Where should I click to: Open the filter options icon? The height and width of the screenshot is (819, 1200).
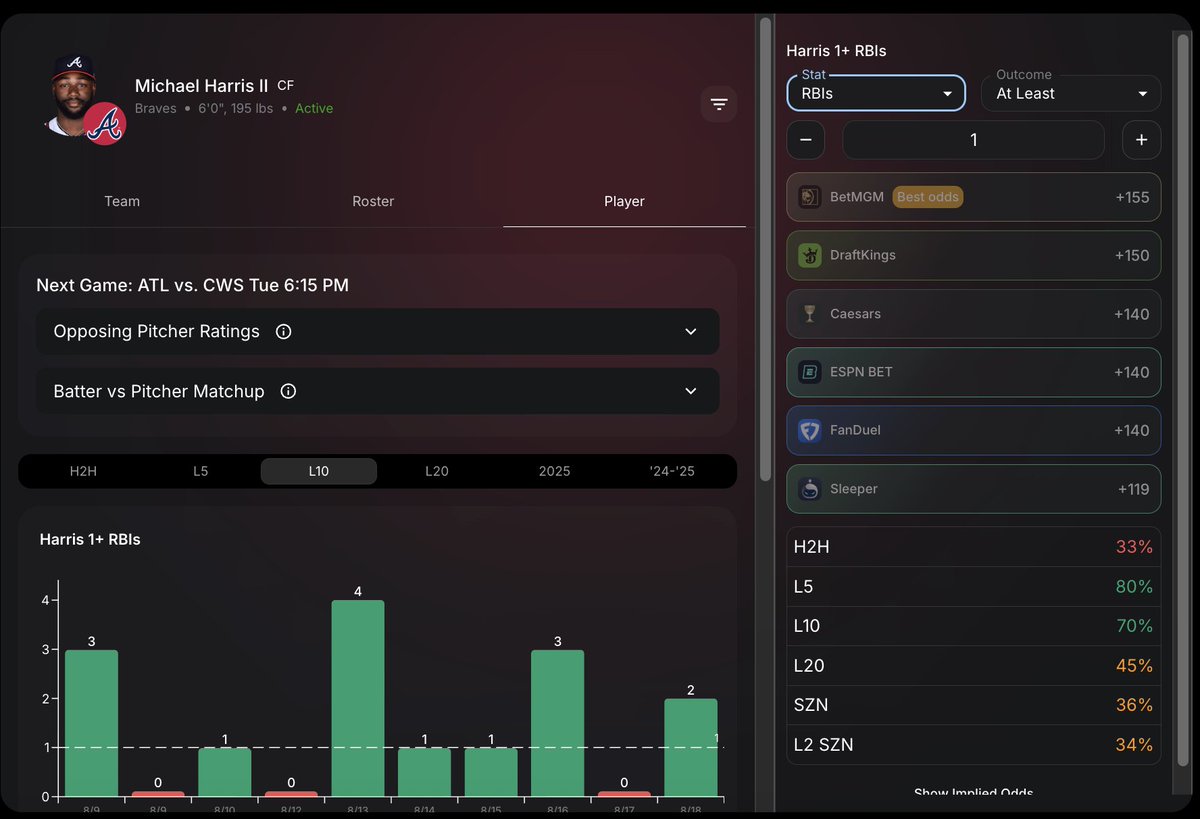(x=718, y=104)
